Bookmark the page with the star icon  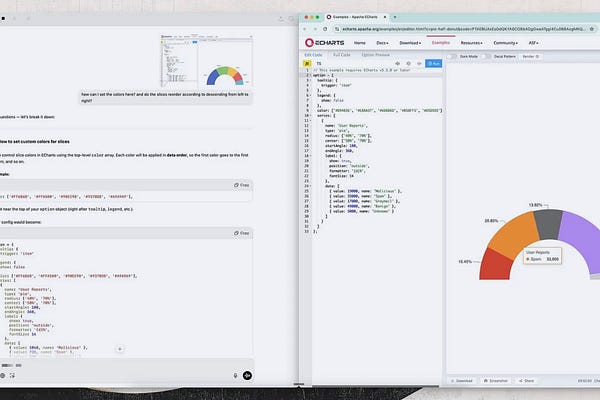(592, 29)
